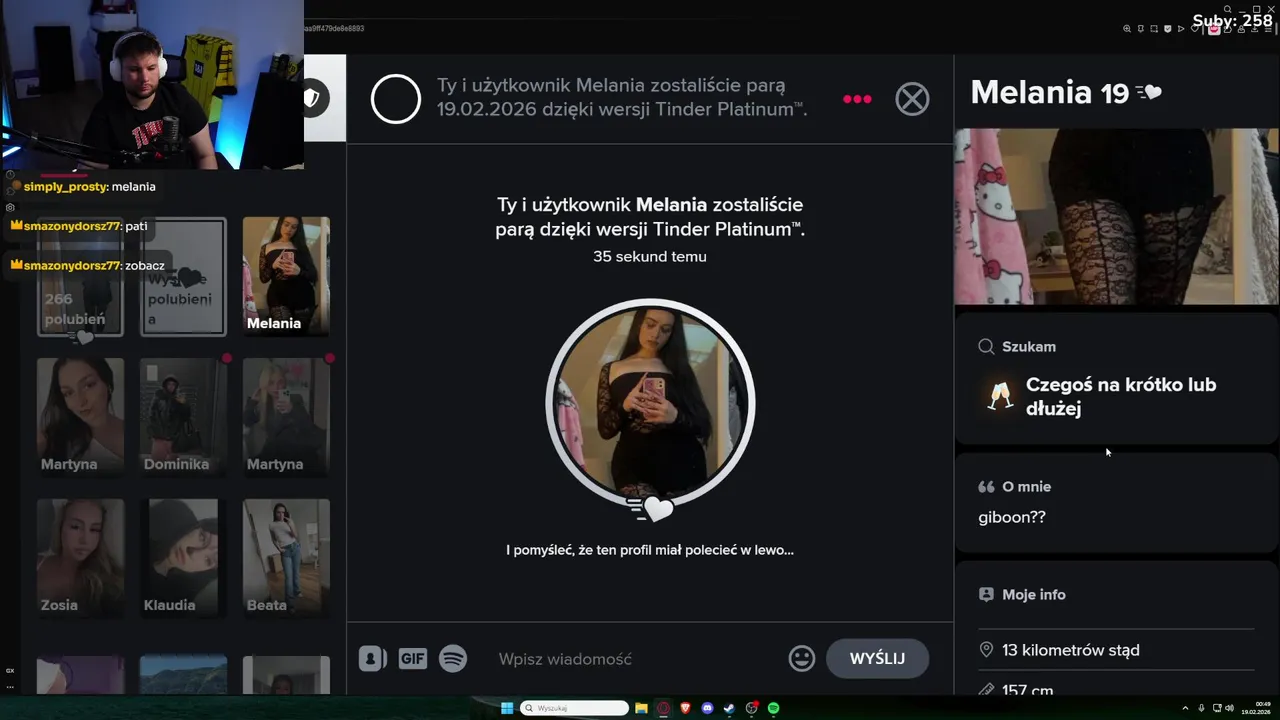The image size is (1280, 720).
Task: Click the browser player triangle icon
Action: click(1181, 29)
